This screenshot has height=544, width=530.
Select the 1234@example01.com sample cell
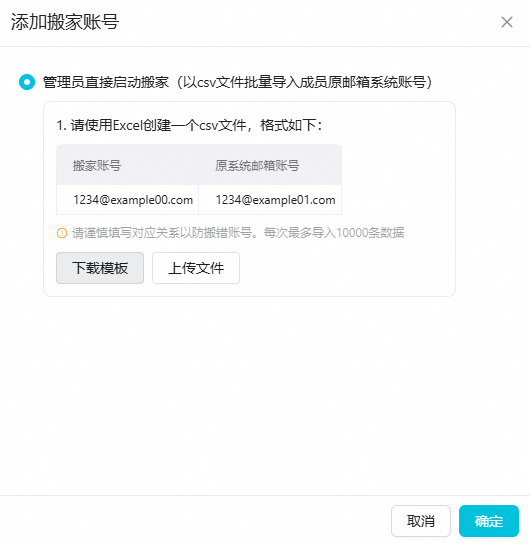(x=270, y=200)
